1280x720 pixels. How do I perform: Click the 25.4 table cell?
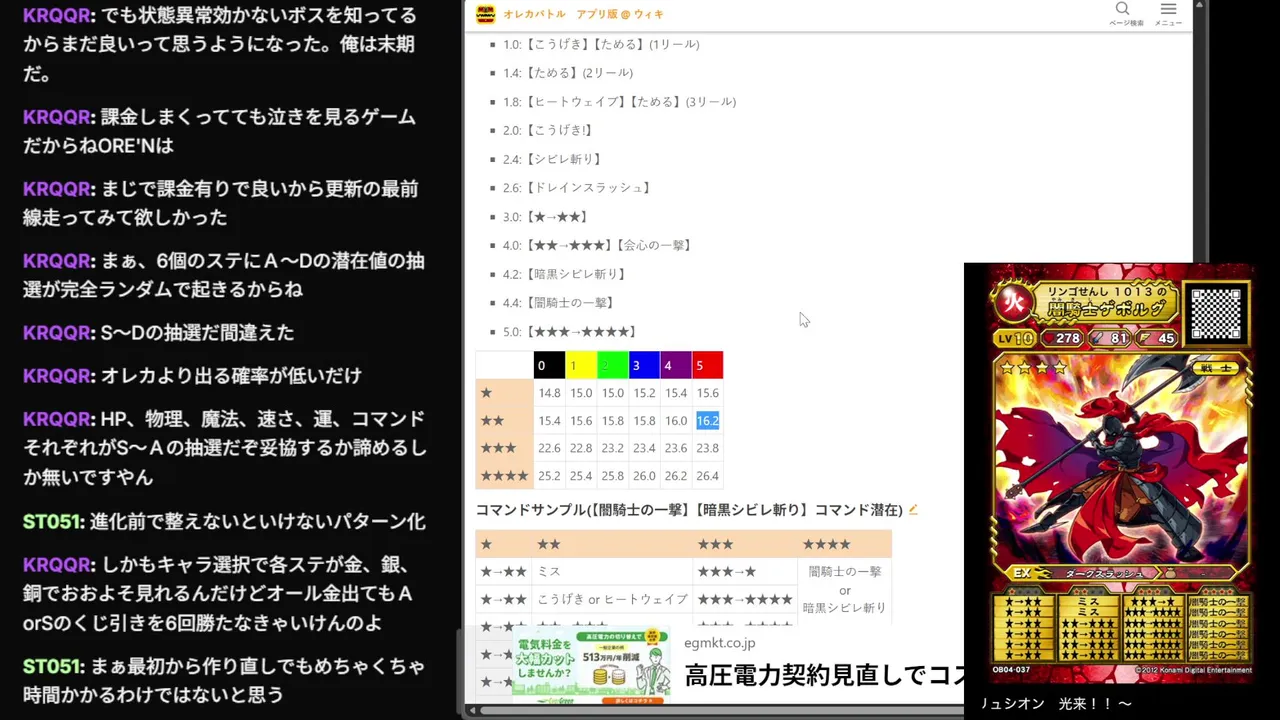coord(580,476)
